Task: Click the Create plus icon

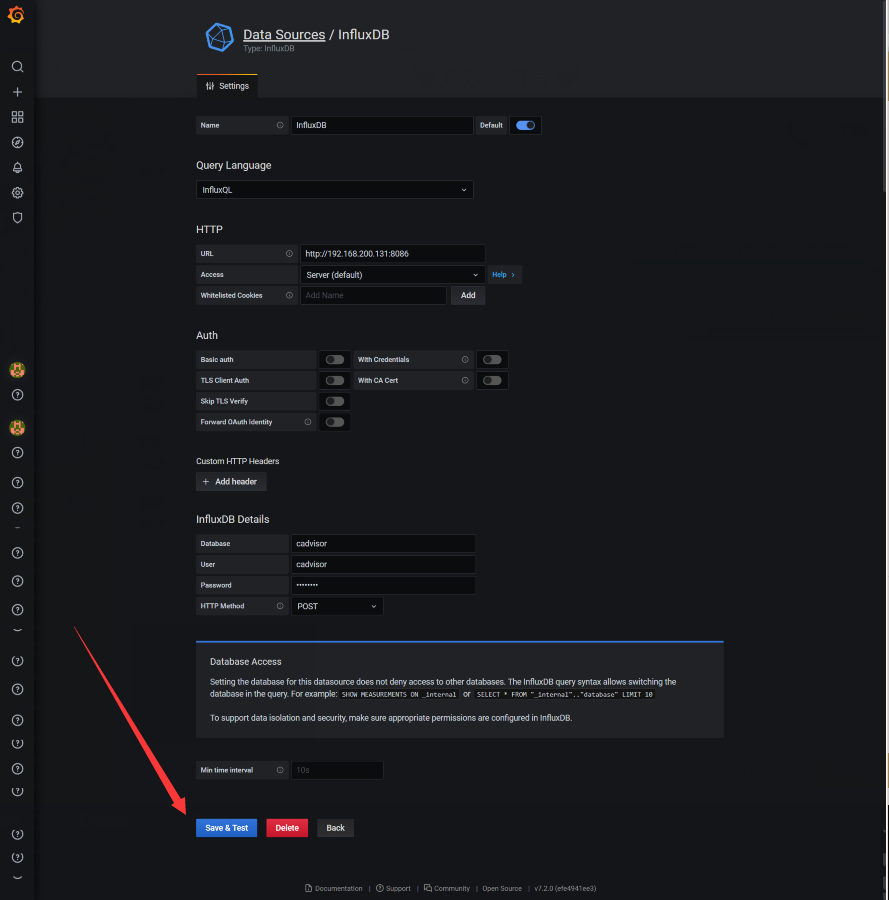Action: pos(17,92)
